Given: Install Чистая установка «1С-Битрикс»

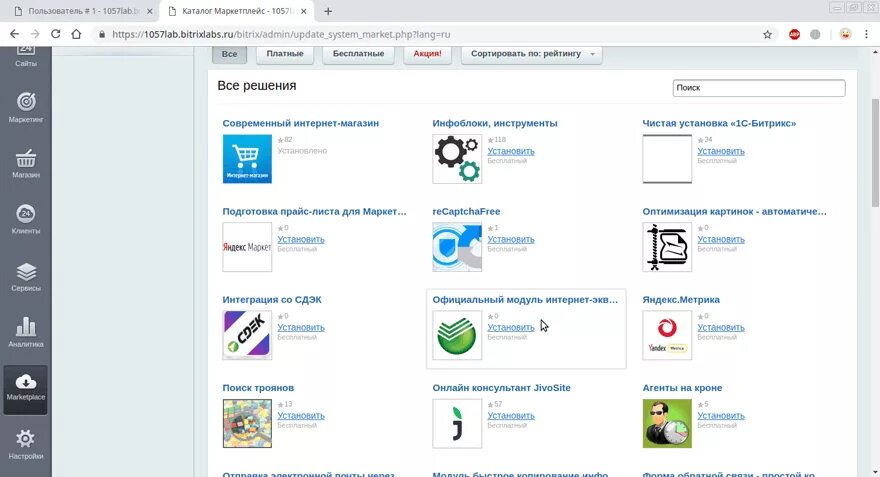Looking at the screenshot, I should click(x=721, y=151).
